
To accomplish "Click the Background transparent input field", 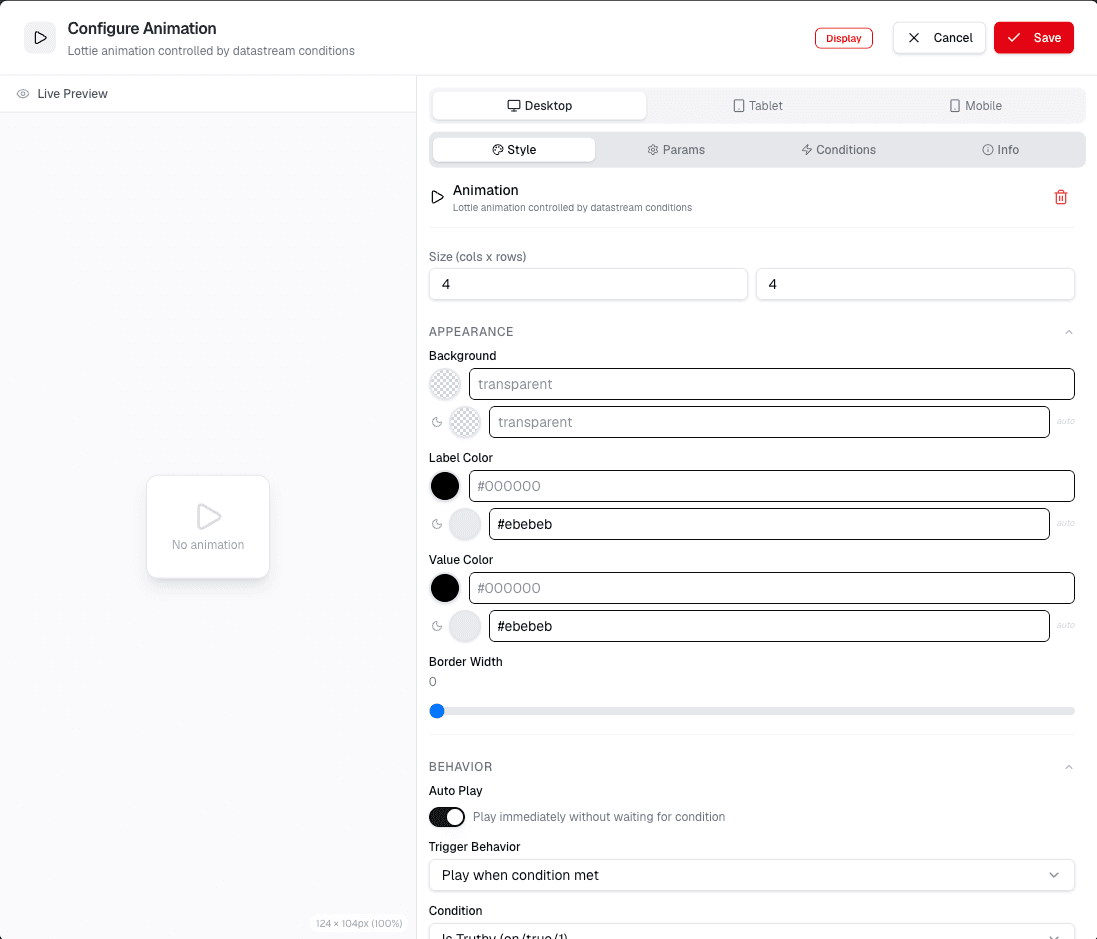I will [772, 384].
